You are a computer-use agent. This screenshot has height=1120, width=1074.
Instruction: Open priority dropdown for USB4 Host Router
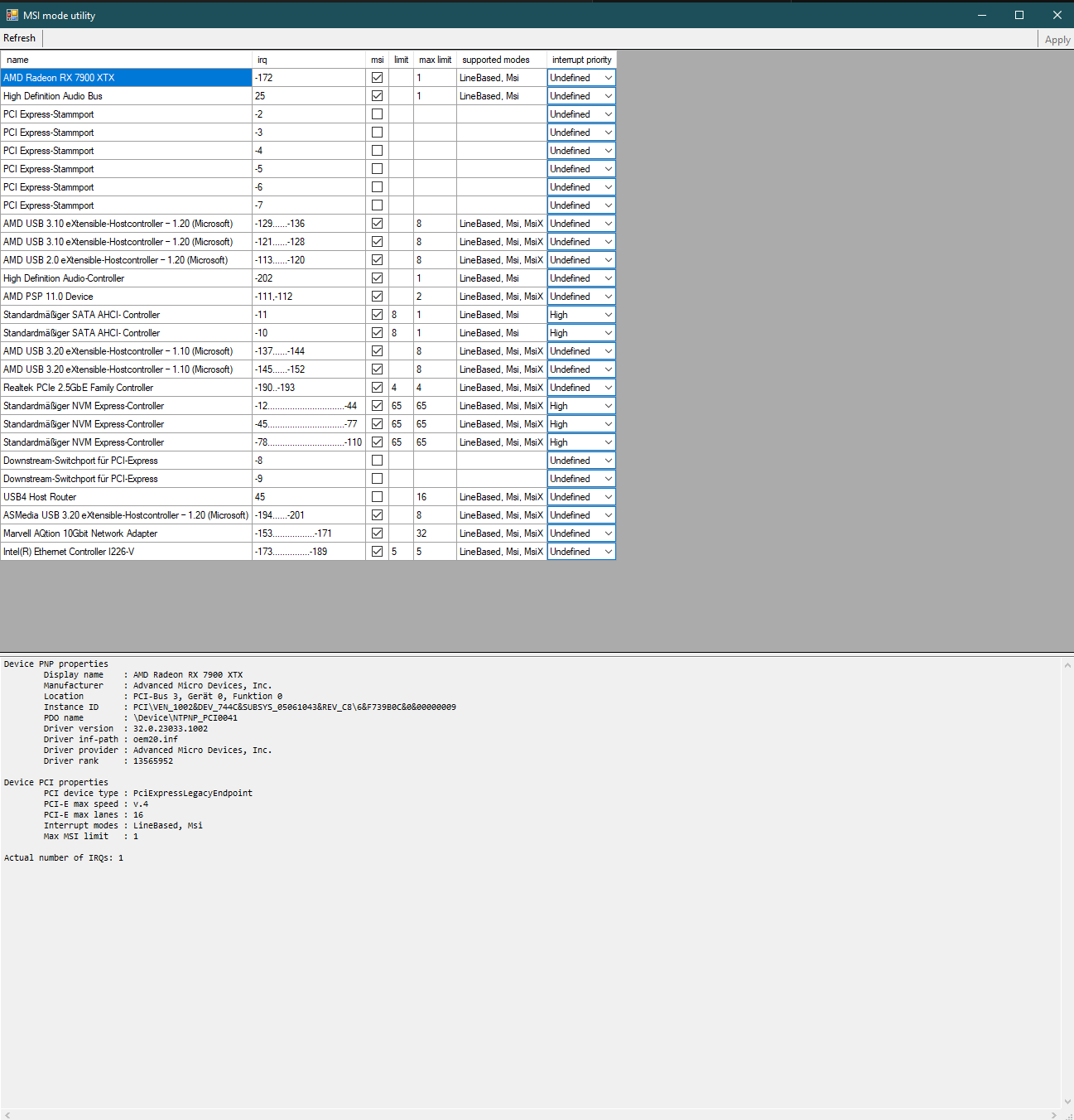[608, 497]
